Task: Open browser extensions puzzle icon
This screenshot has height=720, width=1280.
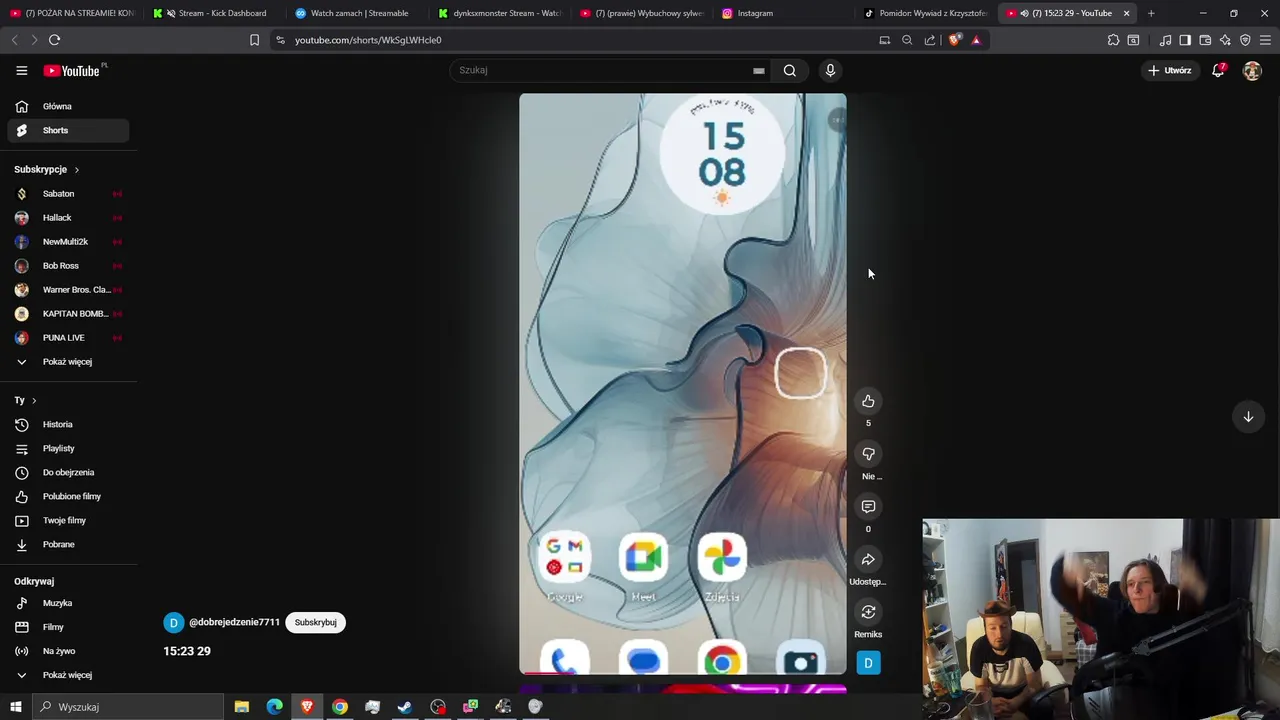Action: (x=1113, y=40)
